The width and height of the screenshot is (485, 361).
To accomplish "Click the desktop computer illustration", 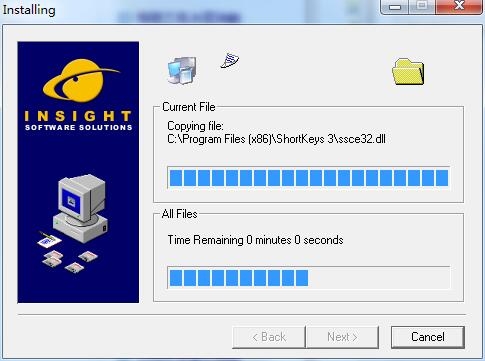I will [x=80, y=208].
